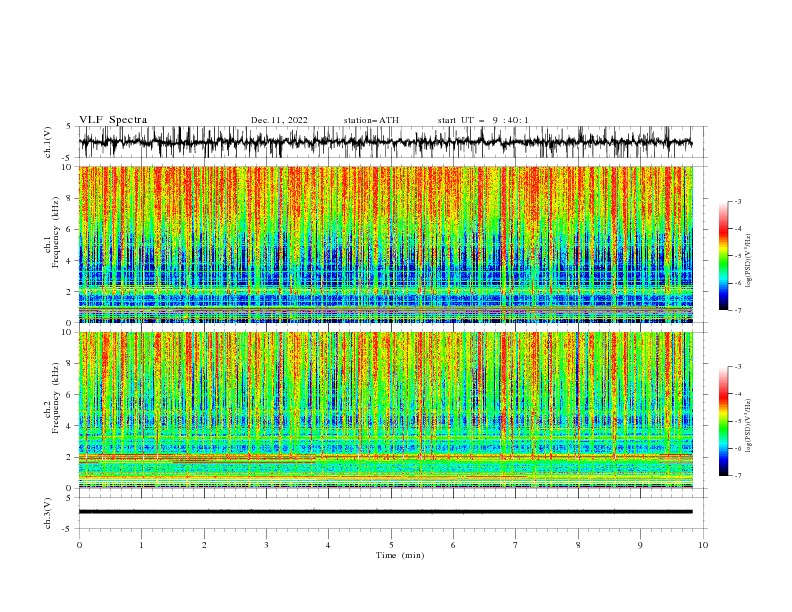Click the "station=ATH" label

[371, 120]
